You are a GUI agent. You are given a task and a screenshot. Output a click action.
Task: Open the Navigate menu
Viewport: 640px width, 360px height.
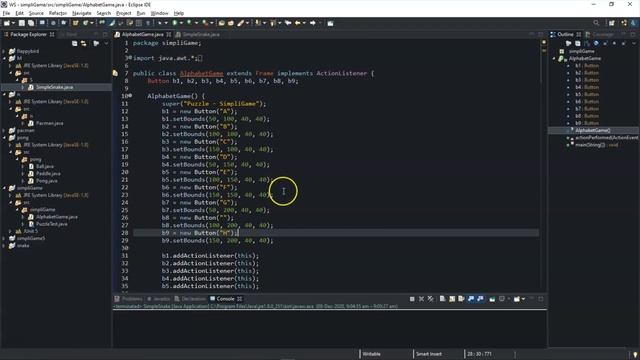coord(82,13)
